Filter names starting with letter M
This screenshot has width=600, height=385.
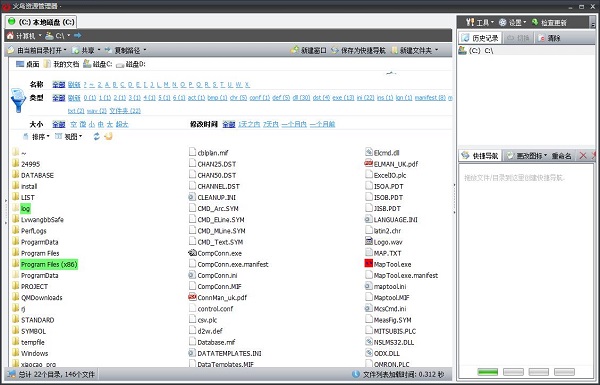click(x=166, y=84)
